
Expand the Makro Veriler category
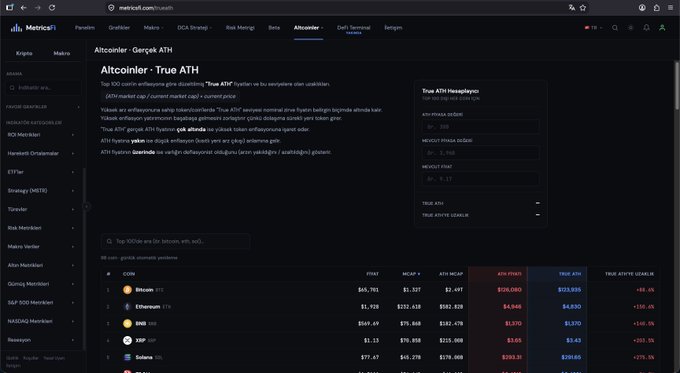point(41,247)
